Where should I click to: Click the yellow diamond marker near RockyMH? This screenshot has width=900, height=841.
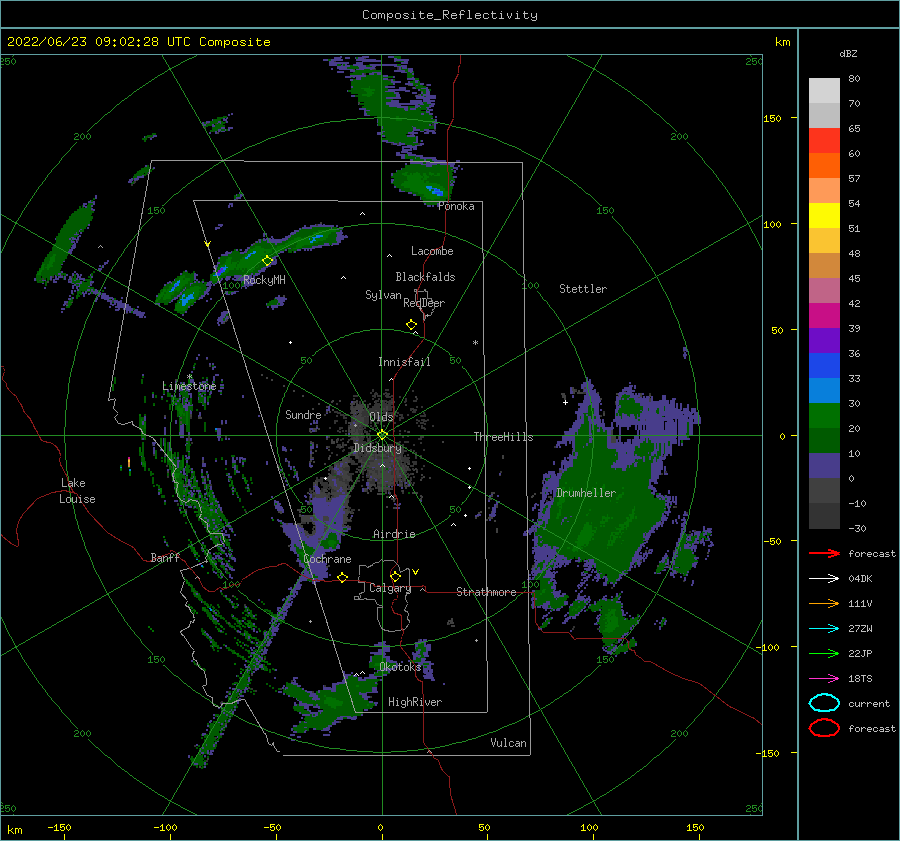pyautogui.click(x=267, y=261)
